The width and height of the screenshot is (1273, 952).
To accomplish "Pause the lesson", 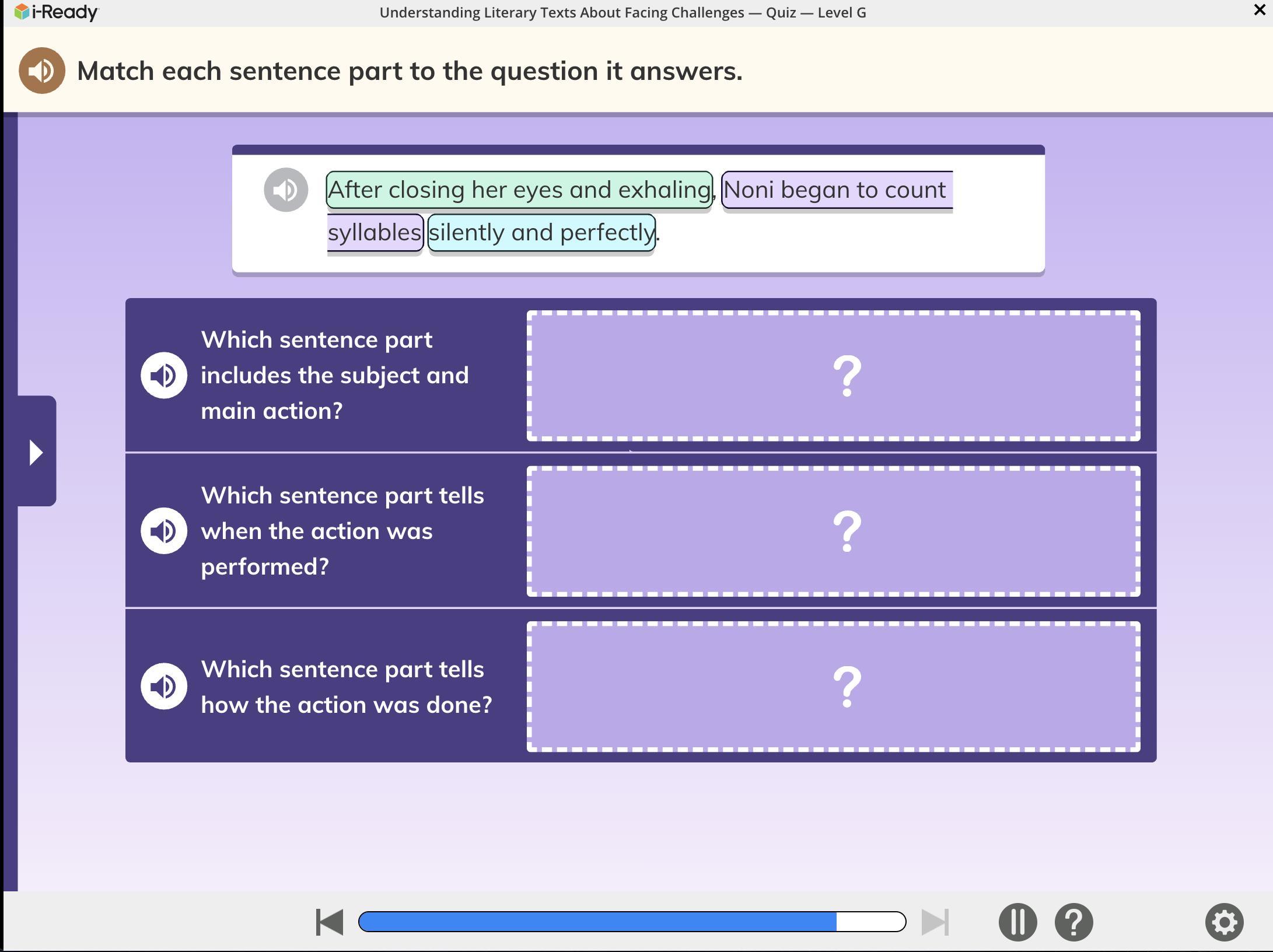I will 1017,922.
